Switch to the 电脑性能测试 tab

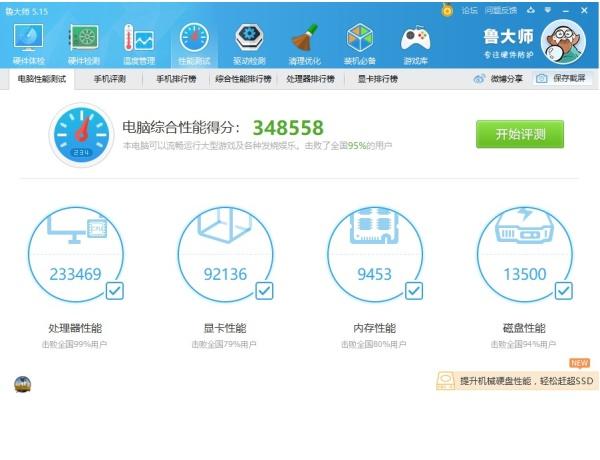42,79
